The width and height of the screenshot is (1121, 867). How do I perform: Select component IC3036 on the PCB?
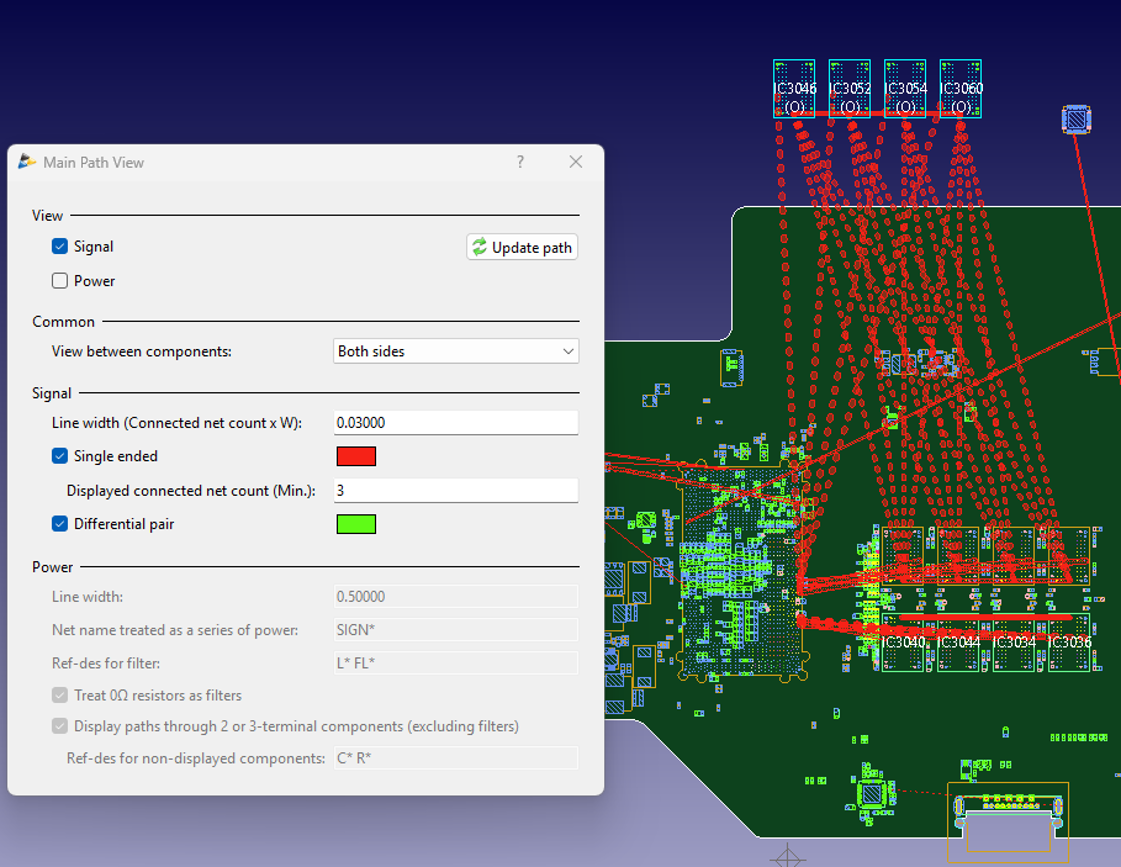[x=1070, y=643]
